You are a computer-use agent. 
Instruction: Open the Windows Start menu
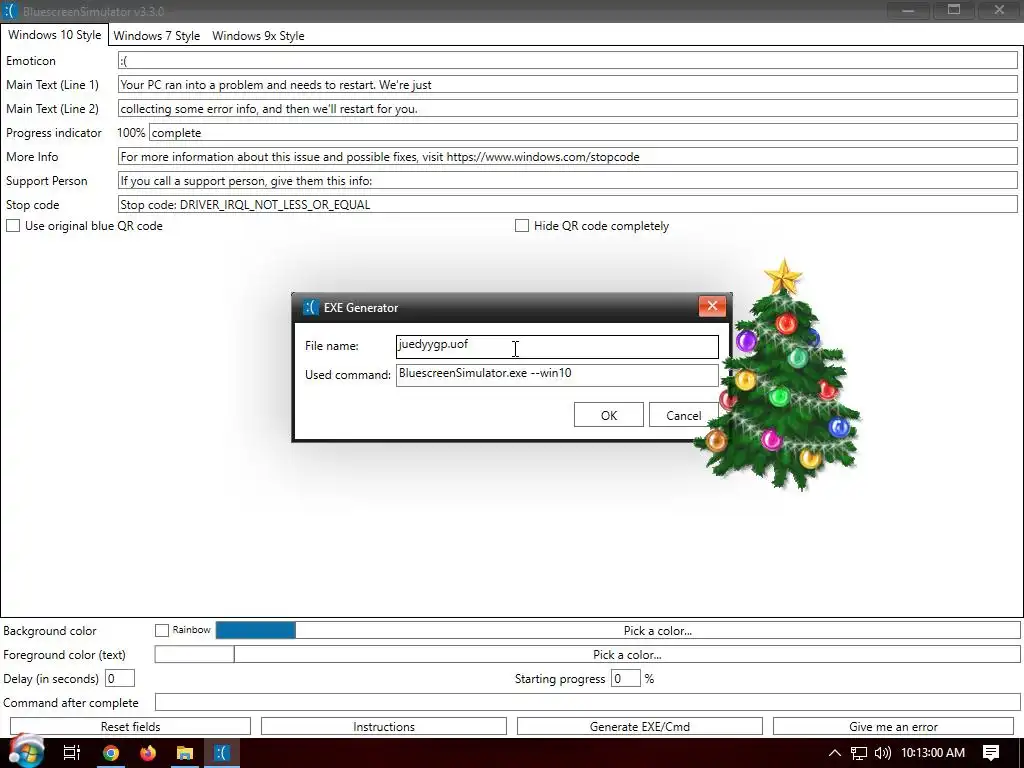[25, 752]
